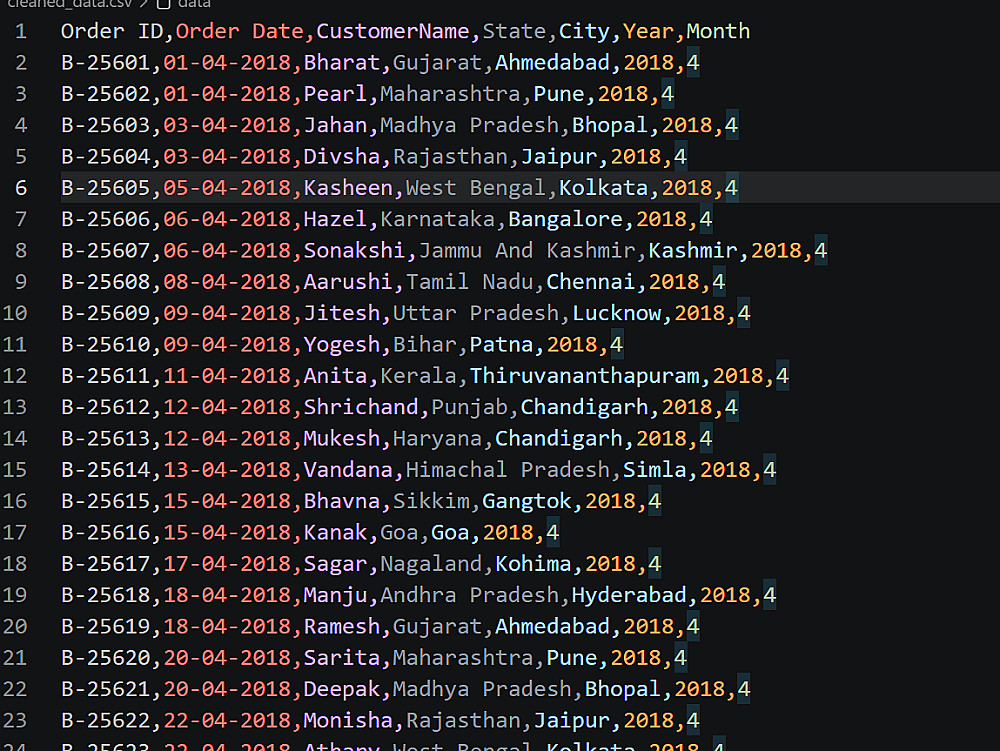This screenshot has height=751, width=1000.
Task: Open the cleaned_data.csv breadcrumb
Action: pyautogui.click(x=70, y=3)
